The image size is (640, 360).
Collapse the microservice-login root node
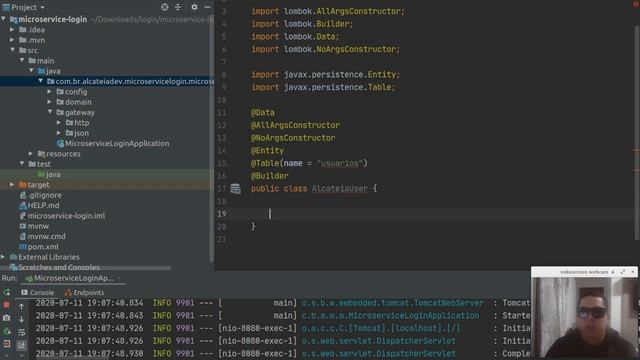click(4, 19)
